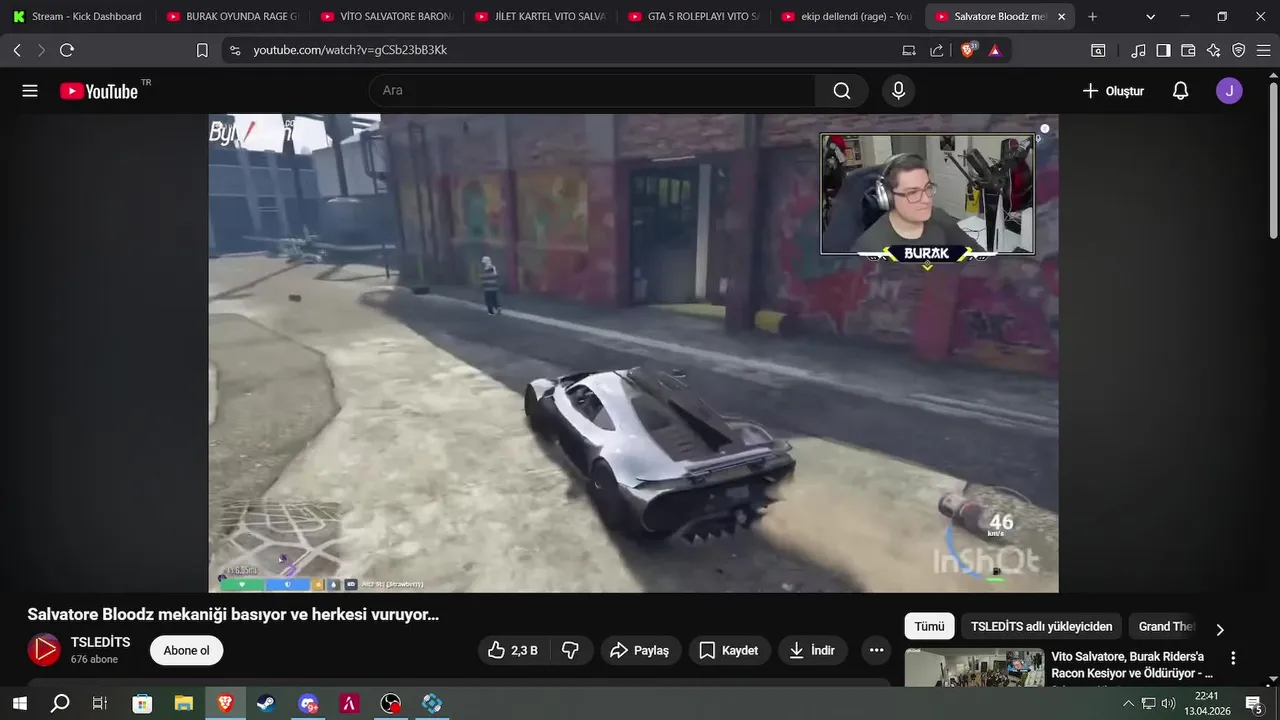Open Windows Start menu
The image size is (1280, 720).
19,704
